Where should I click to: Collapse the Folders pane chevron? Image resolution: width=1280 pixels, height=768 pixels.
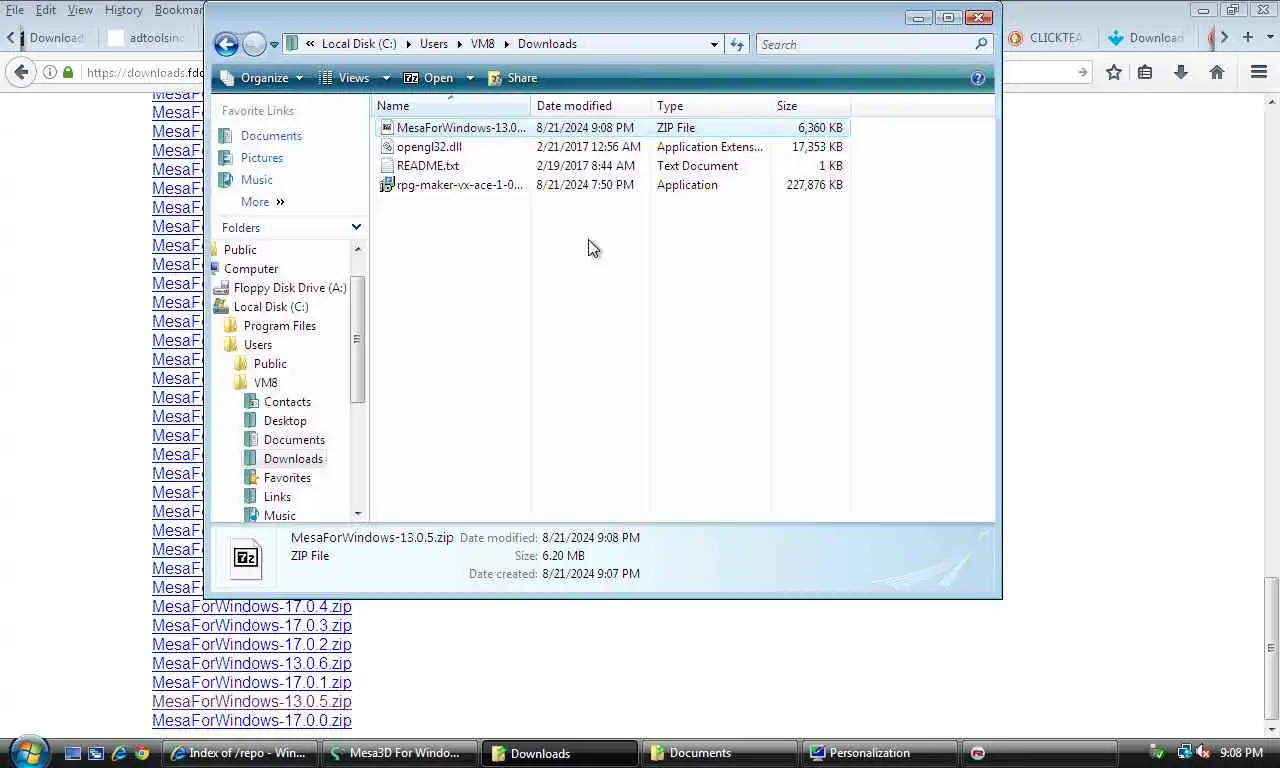pos(356,228)
